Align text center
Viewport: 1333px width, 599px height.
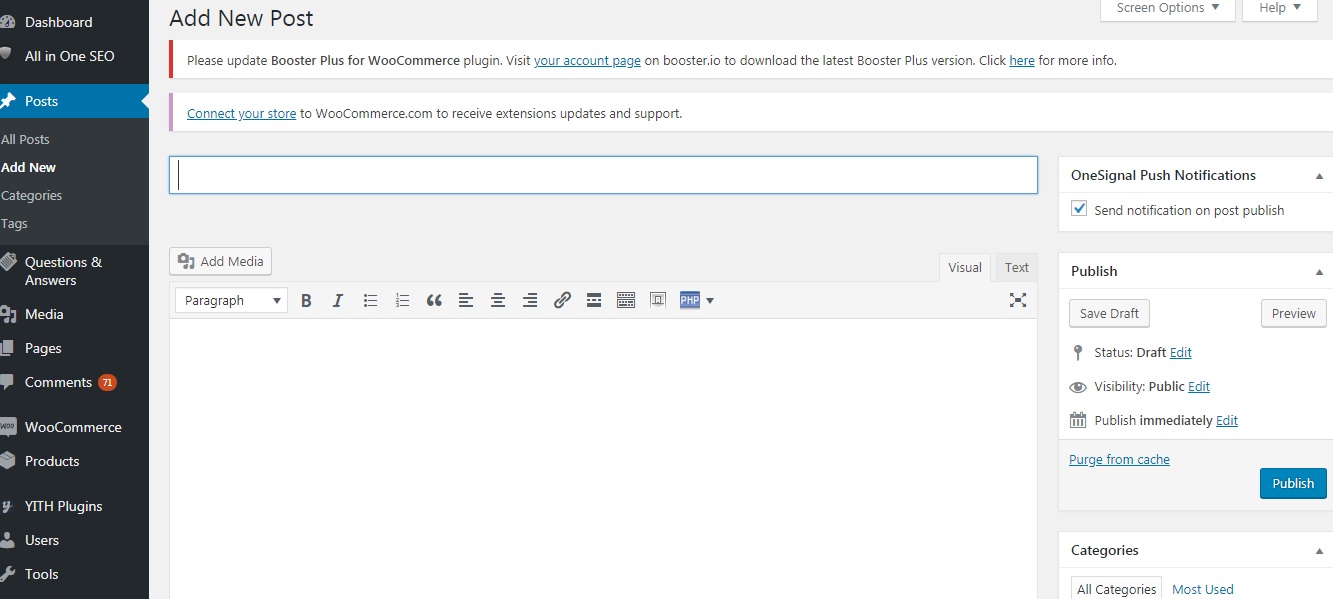pos(498,300)
